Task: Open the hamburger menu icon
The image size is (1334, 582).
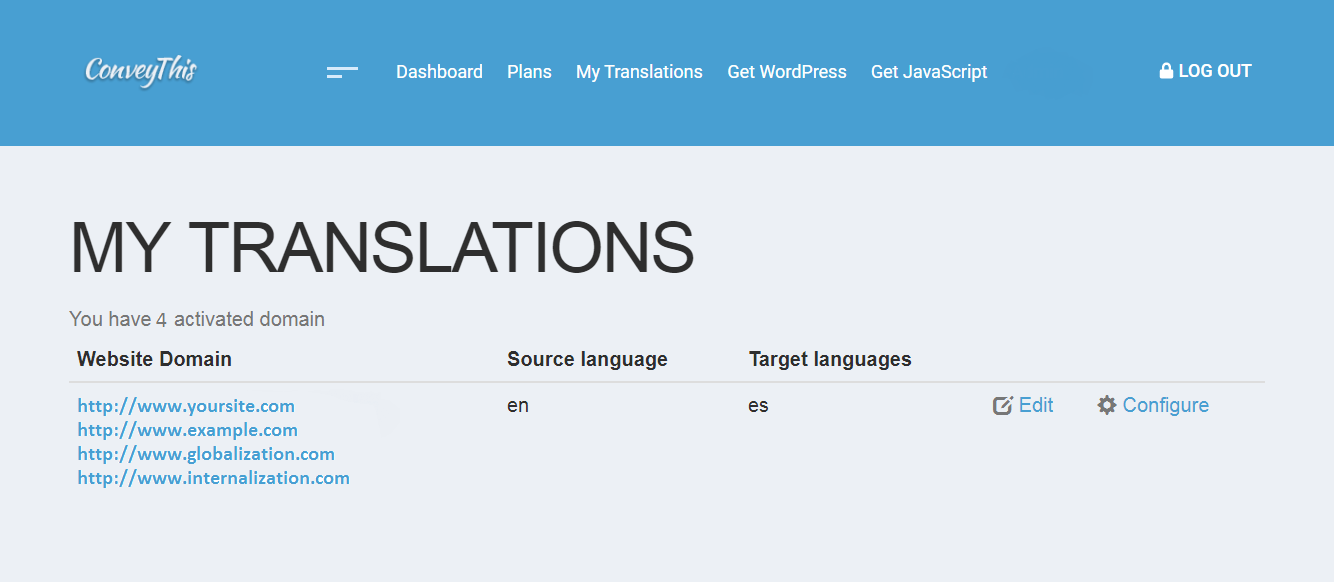Action: (342, 72)
